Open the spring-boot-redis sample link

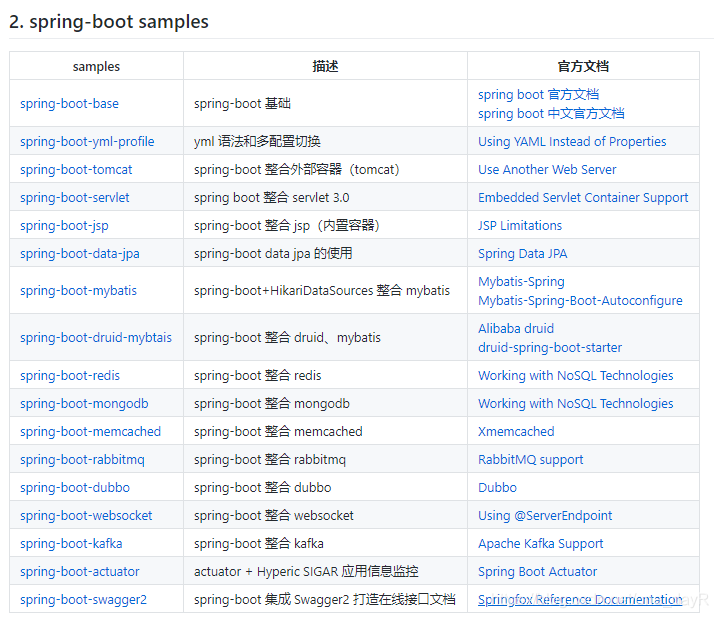[x=70, y=375]
